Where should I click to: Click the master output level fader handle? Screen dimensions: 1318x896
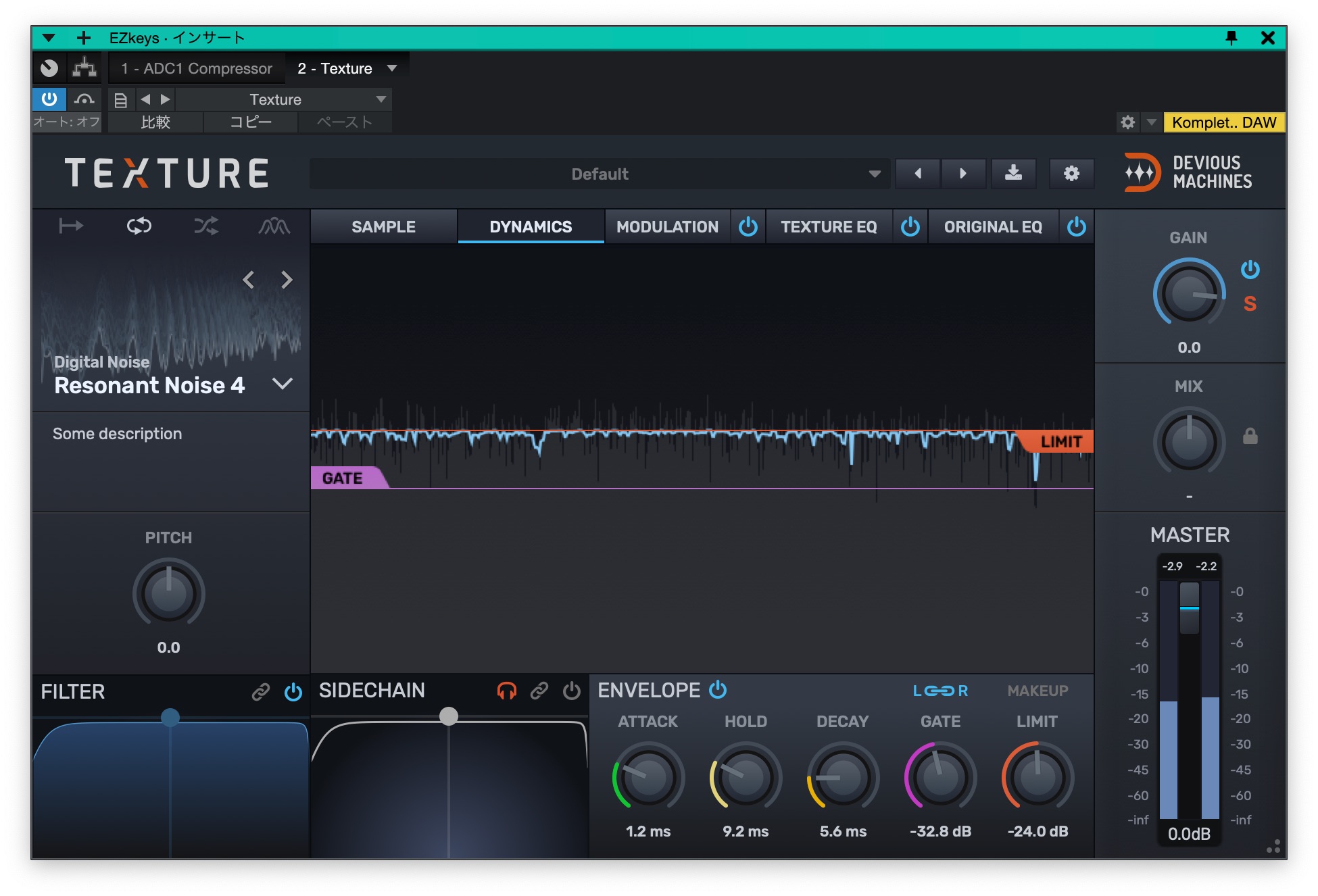pos(1189,607)
